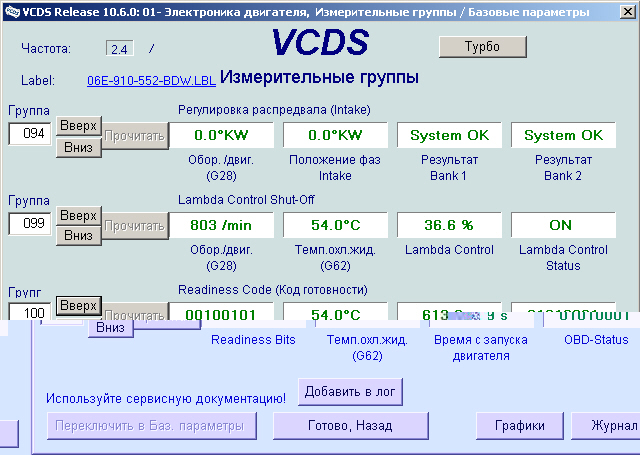Open Графики graphs button
640x455 pixels.
click(x=520, y=426)
